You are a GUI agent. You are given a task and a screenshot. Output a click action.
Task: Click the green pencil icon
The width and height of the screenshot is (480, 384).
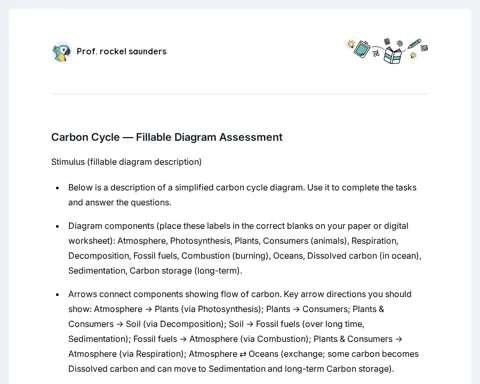click(x=414, y=44)
